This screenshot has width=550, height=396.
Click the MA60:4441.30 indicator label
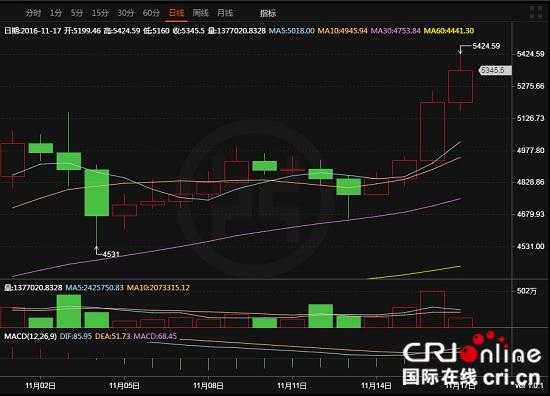tap(449, 31)
